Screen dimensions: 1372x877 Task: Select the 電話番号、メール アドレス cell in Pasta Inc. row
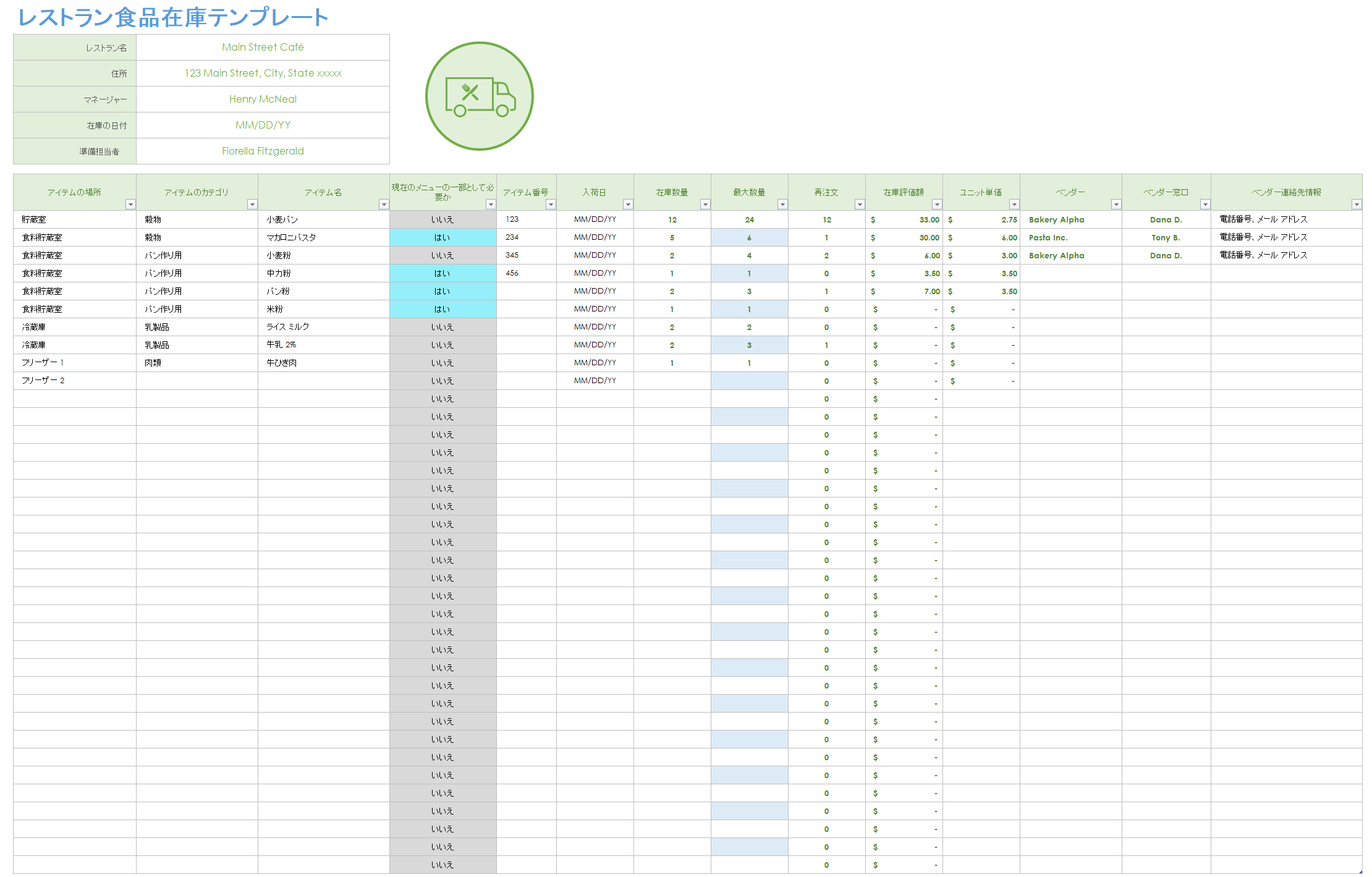click(x=1287, y=237)
